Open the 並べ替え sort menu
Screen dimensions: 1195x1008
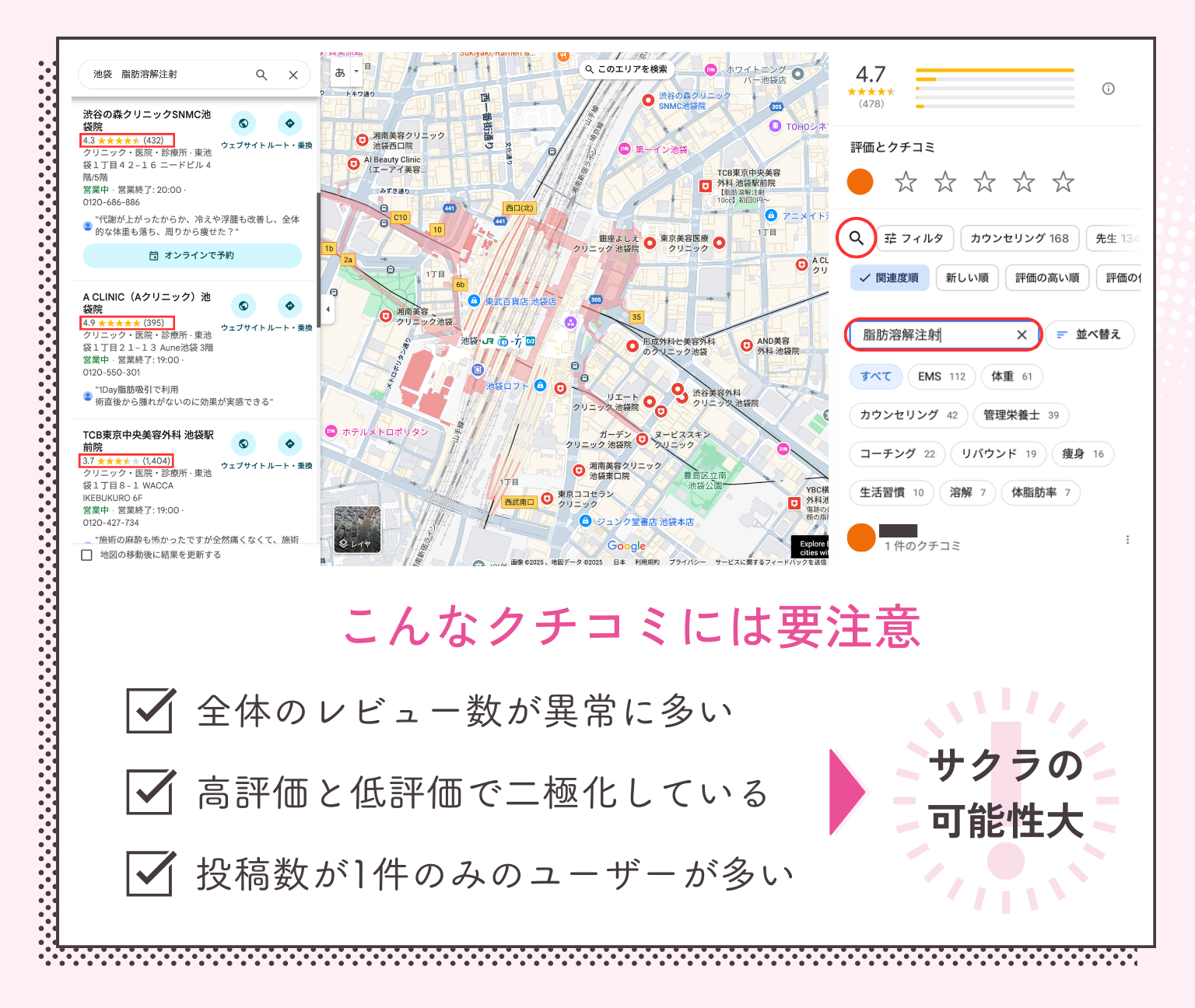point(1089,334)
